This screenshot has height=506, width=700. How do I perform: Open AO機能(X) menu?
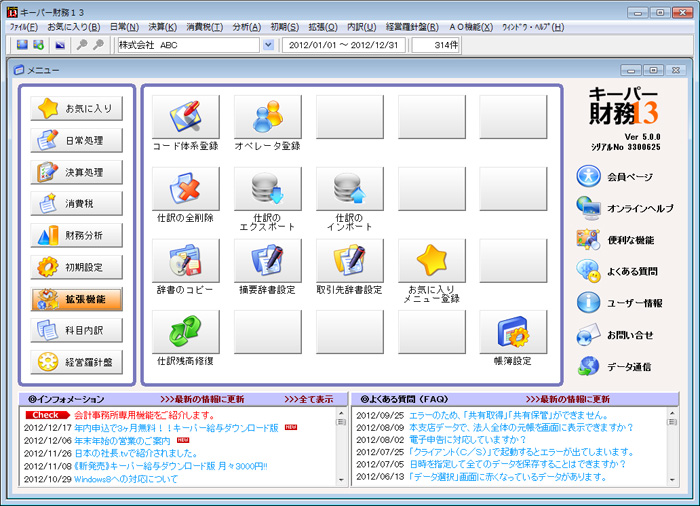471,27
